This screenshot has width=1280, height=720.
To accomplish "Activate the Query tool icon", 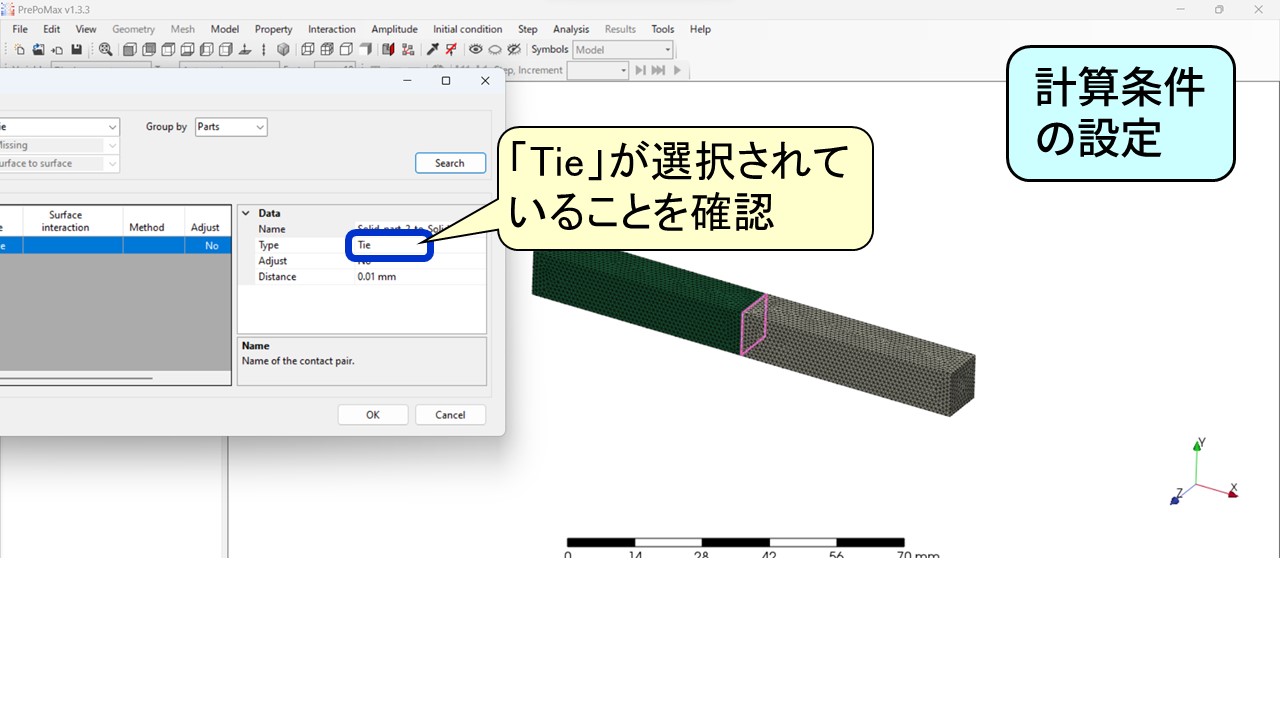I will 432,49.
